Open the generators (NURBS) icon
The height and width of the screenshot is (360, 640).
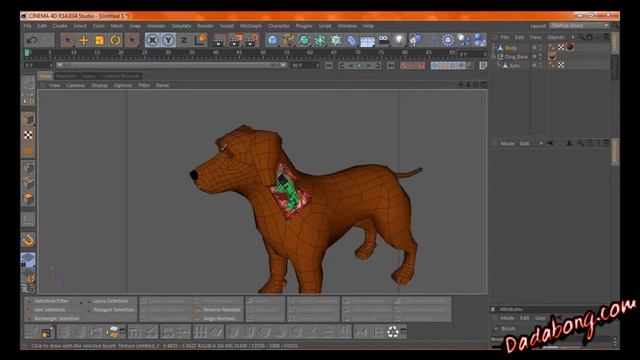[304, 40]
